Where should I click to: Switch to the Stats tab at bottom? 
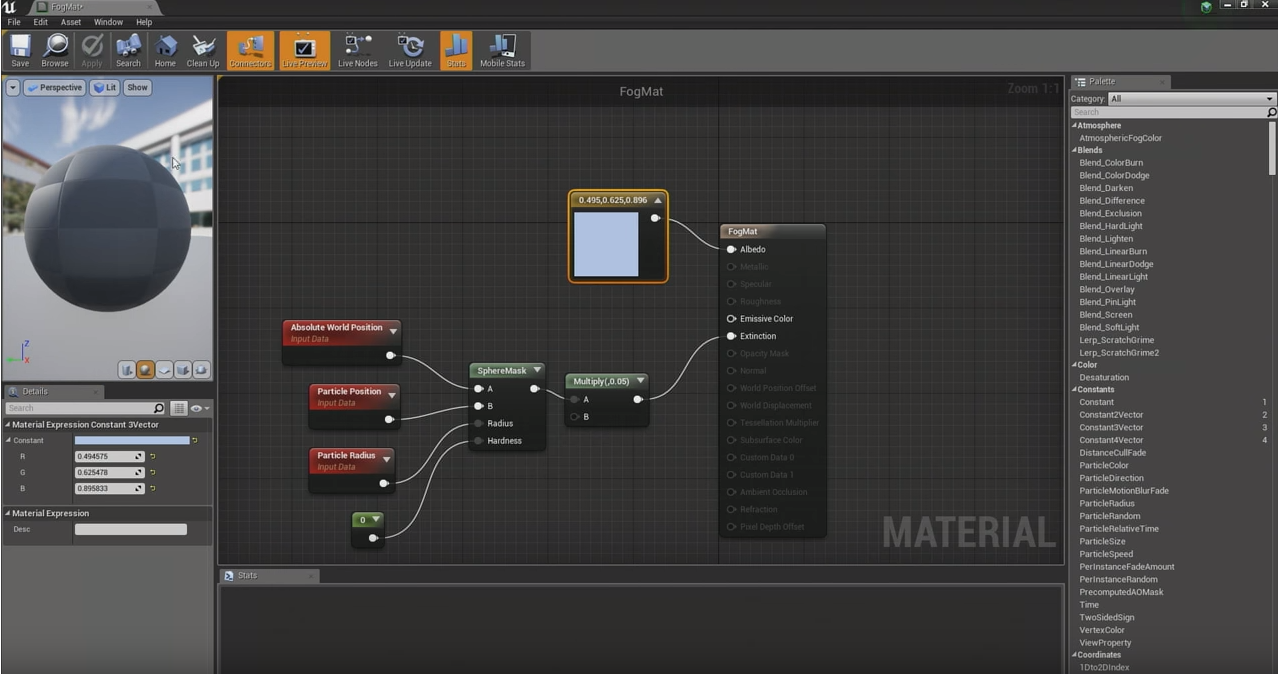tap(246, 576)
